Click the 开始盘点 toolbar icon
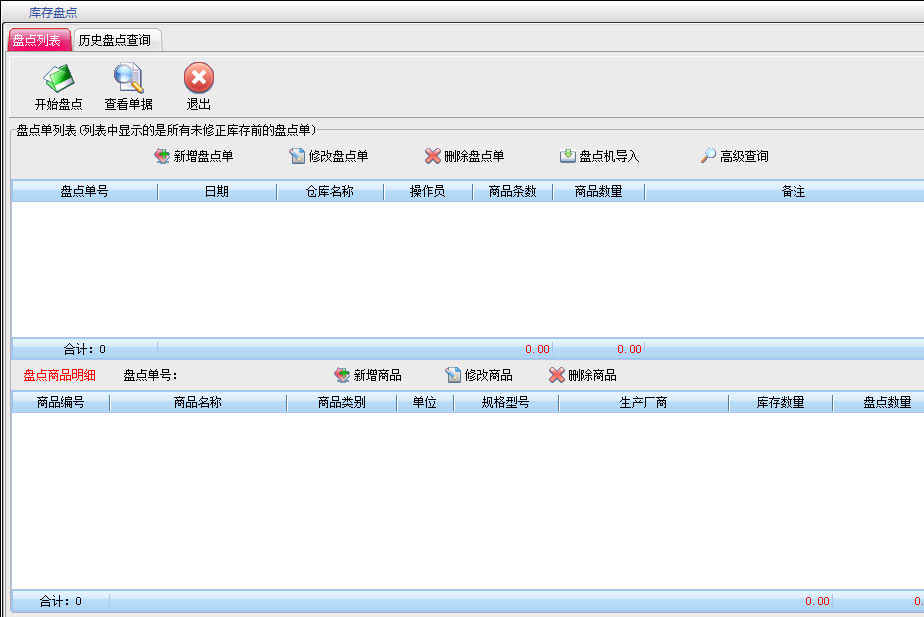924x617 pixels. point(59,79)
